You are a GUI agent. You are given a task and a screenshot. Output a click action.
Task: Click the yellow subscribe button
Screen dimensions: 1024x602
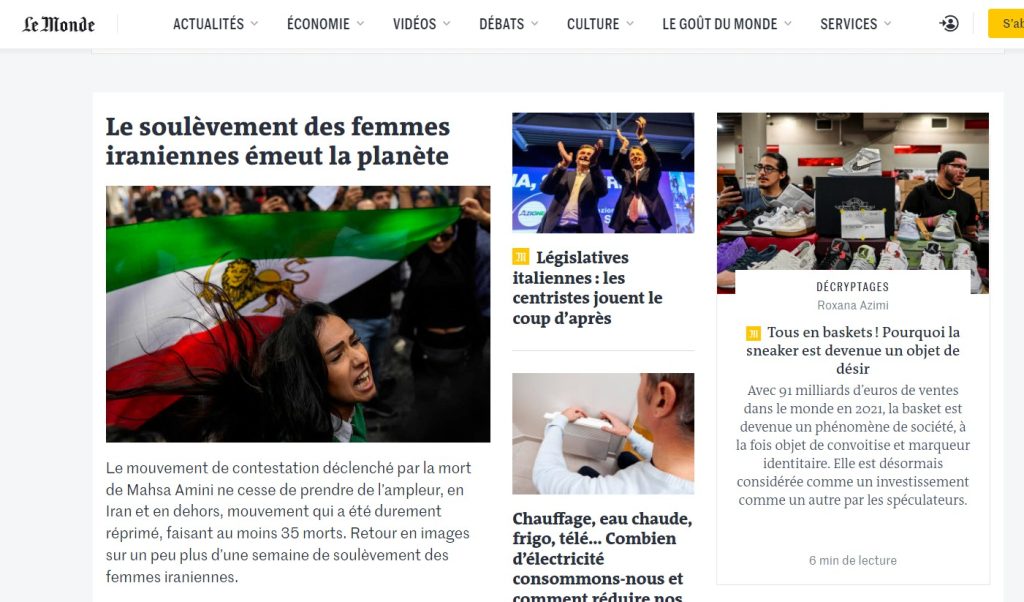click(1006, 24)
